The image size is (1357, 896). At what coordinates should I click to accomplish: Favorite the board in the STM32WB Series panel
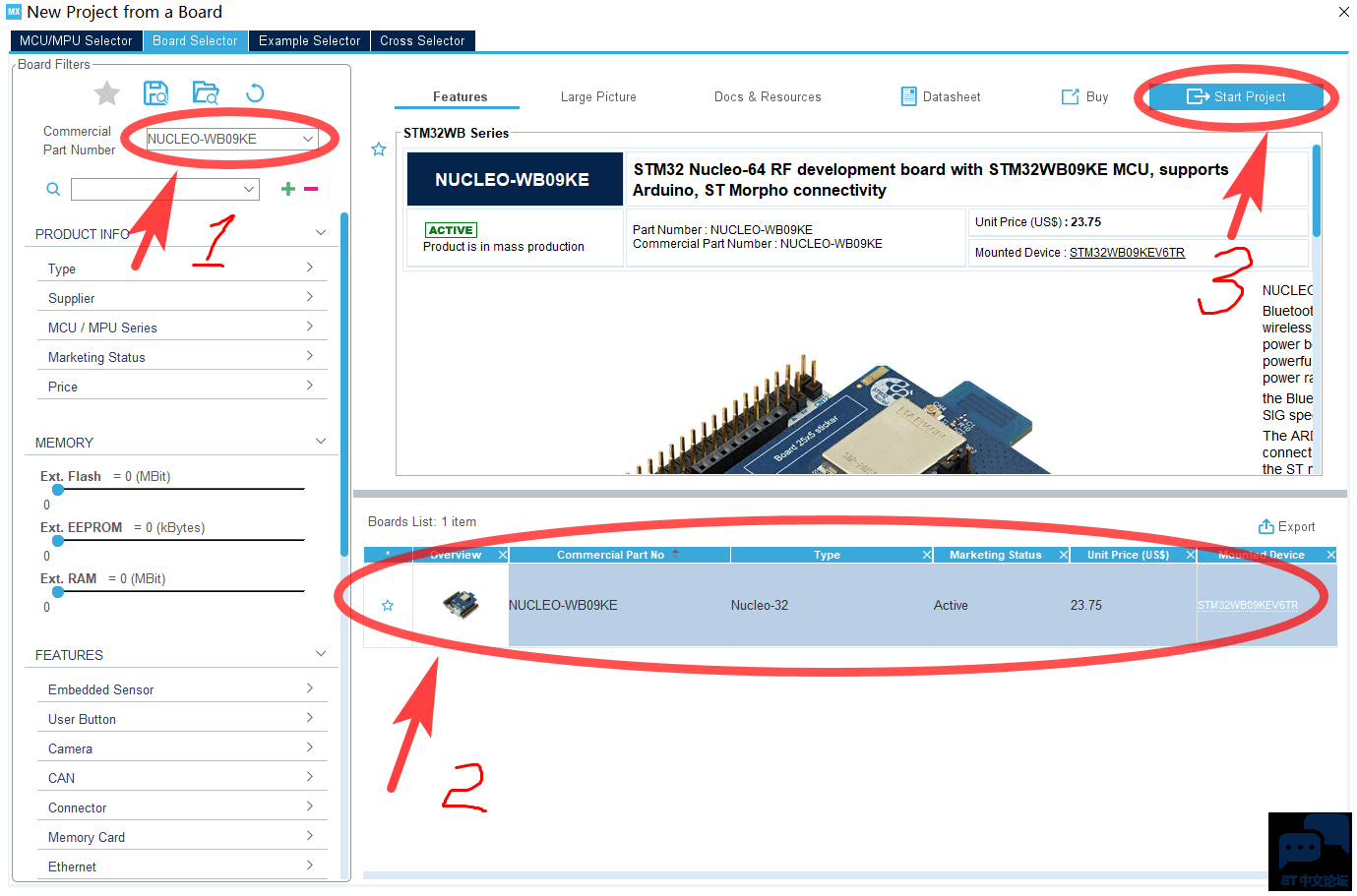pos(379,149)
